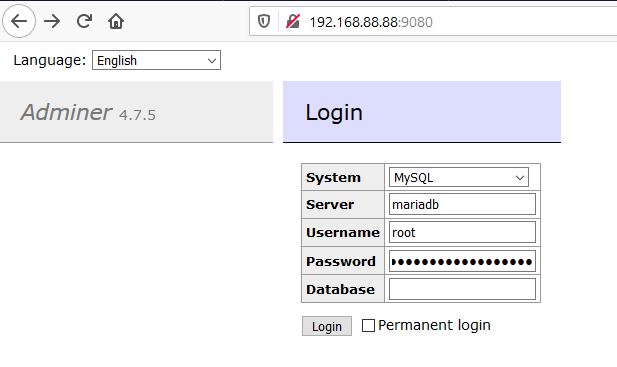Enable the Permanent login checkbox

click(368, 325)
